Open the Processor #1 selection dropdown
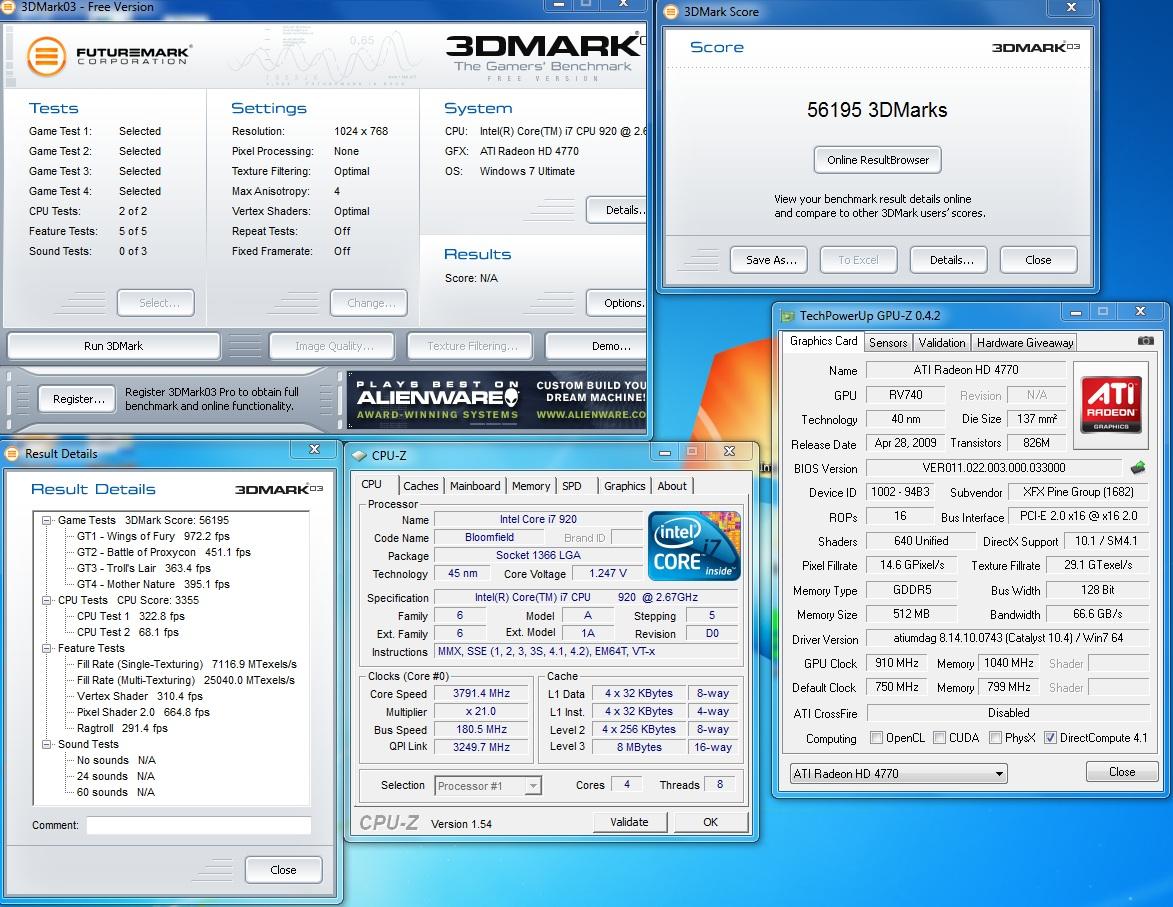This screenshot has height=907, width=1173. (x=488, y=785)
